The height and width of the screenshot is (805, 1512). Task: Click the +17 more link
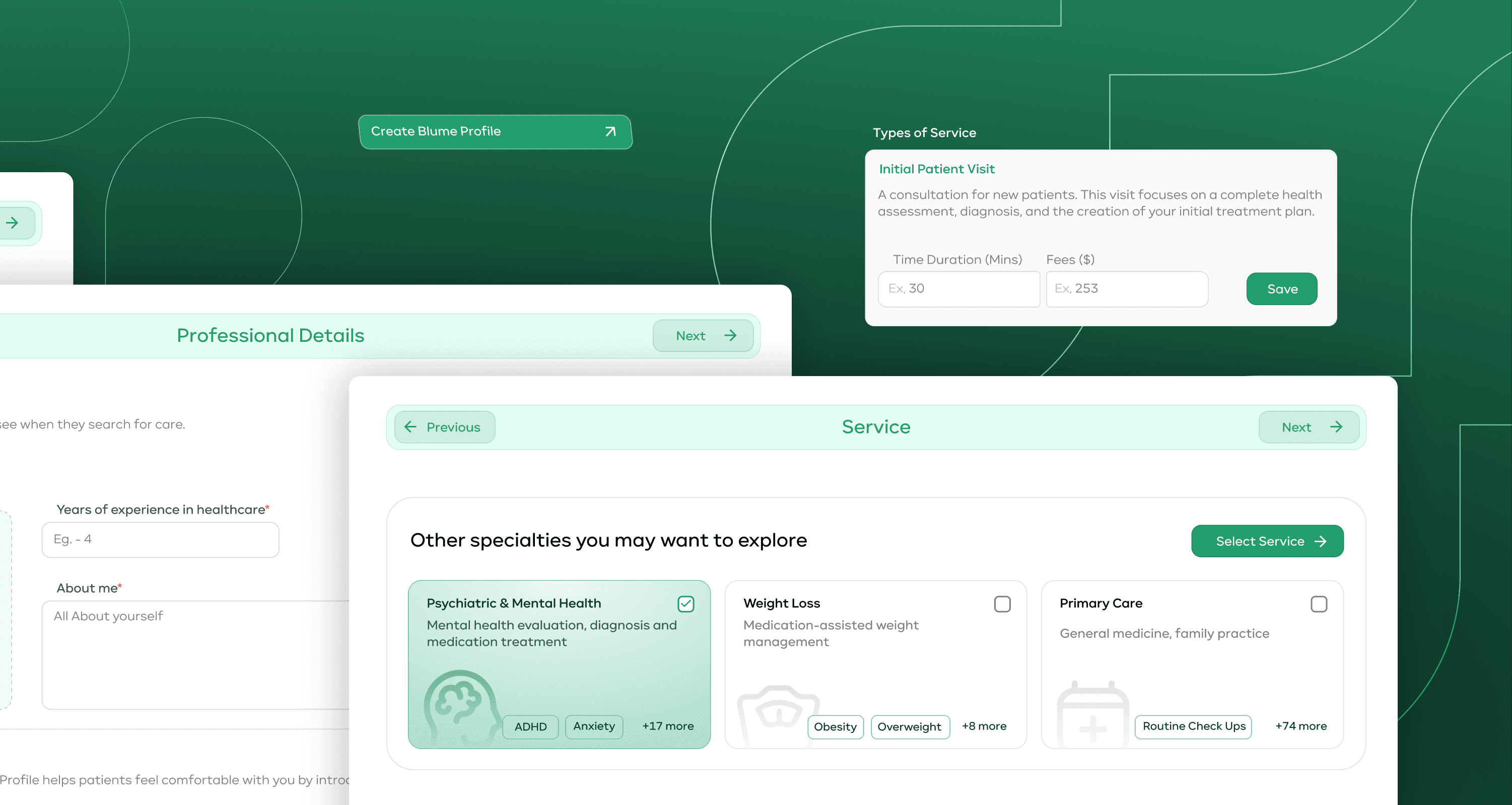[667, 726]
